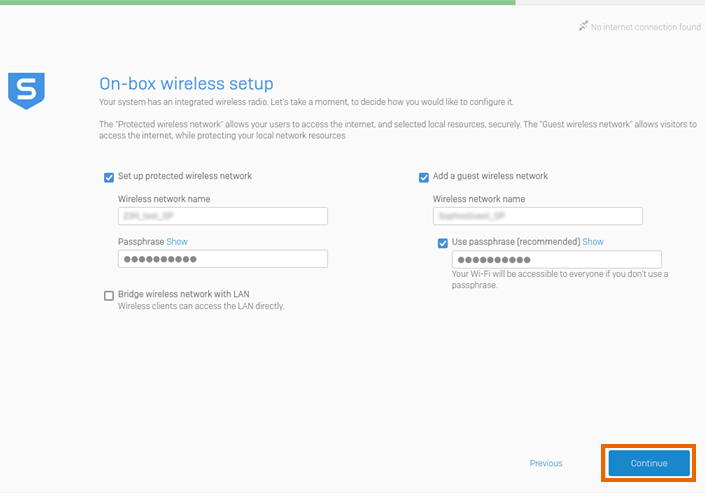Select the guest wireless network name field
The width and height of the screenshot is (705, 493).
537,216
